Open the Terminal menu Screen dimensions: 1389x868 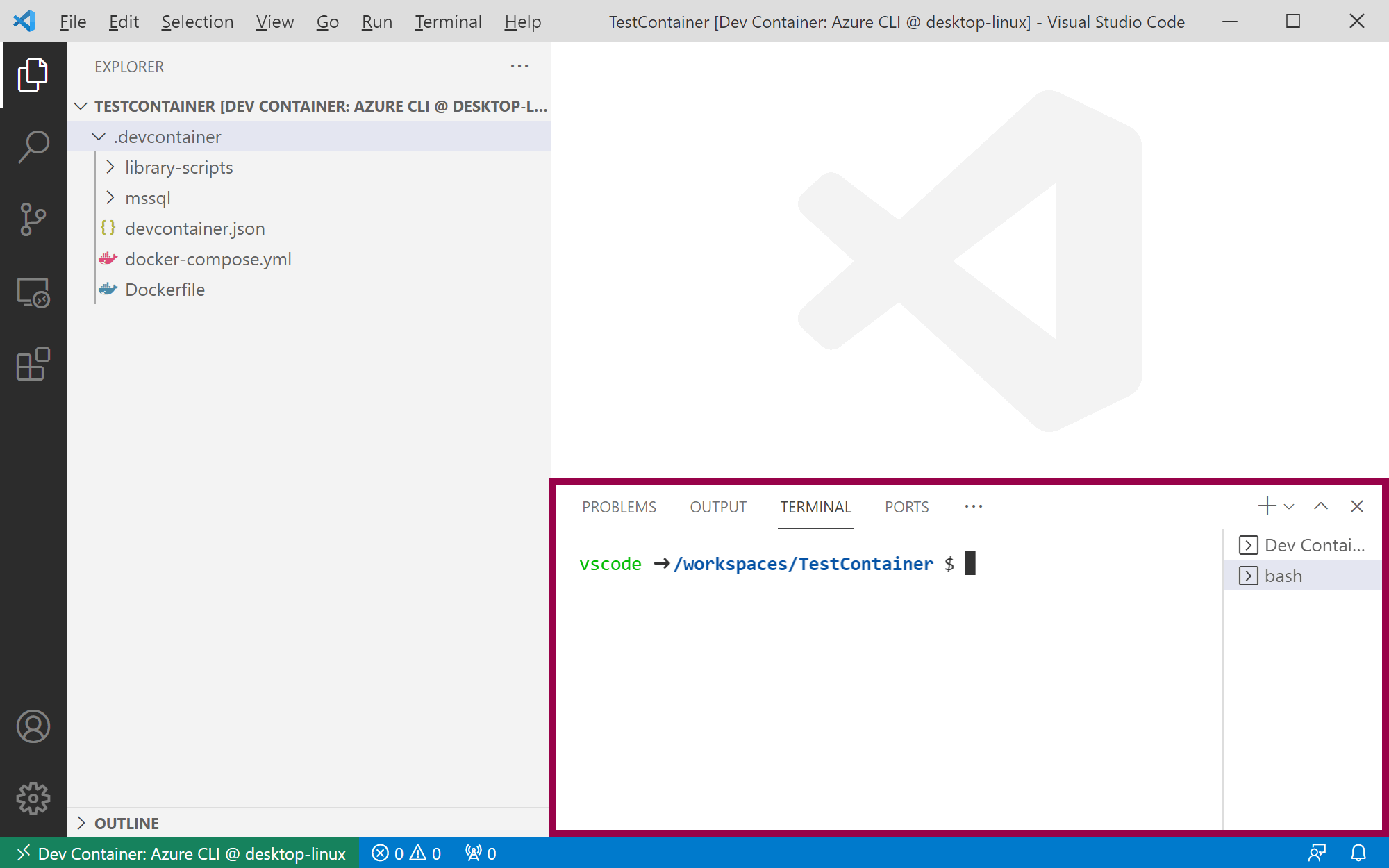tap(448, 22)
